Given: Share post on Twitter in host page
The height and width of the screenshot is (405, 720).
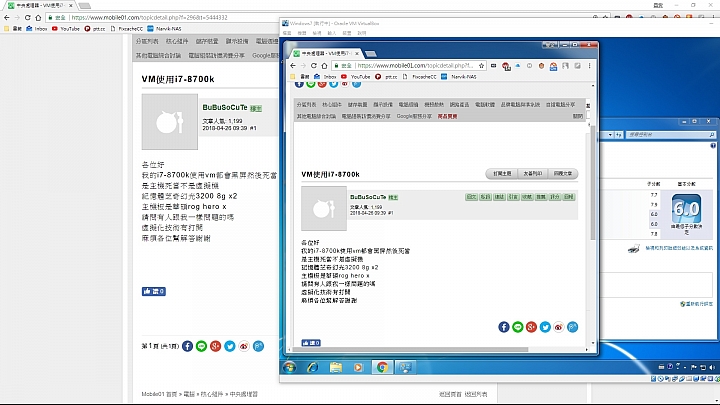Looking at the screenshot, I should pyautogui.click(x=230, y=346).
